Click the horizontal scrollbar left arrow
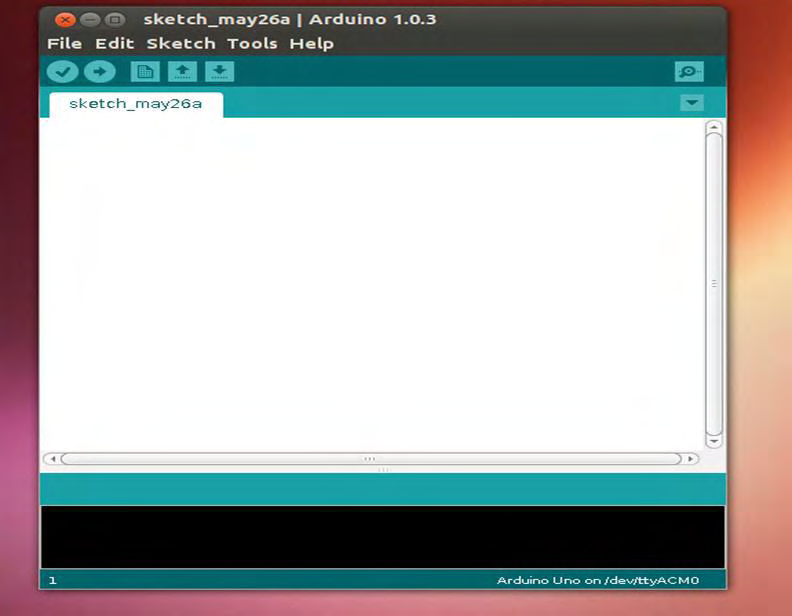The image size is (792, 616). pos(53,459)
